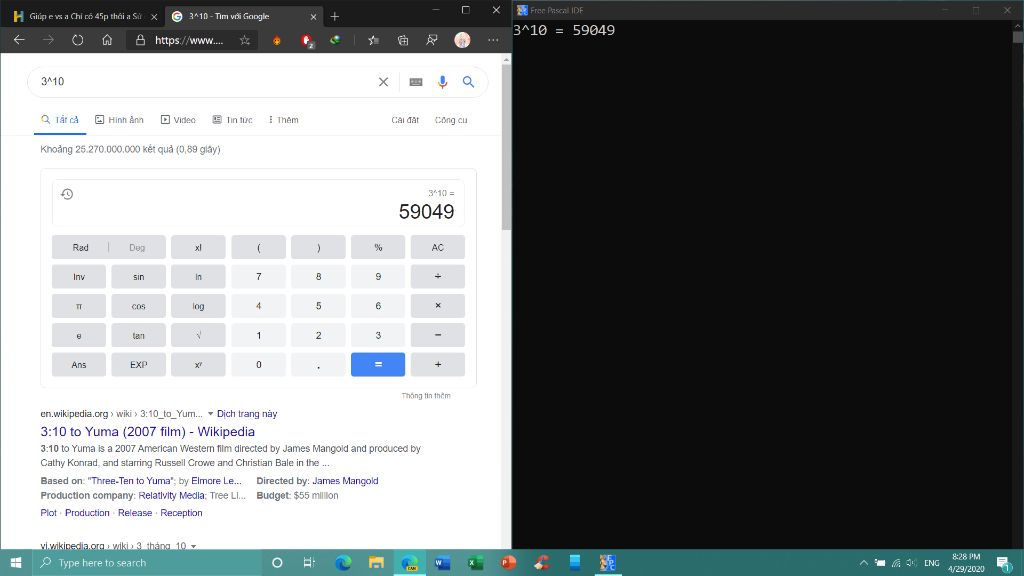The width and height of the screenshot is (1024, 576).
Task: Click the calculator EXP key
Action: pyautogui.click(x=138, y=364)
